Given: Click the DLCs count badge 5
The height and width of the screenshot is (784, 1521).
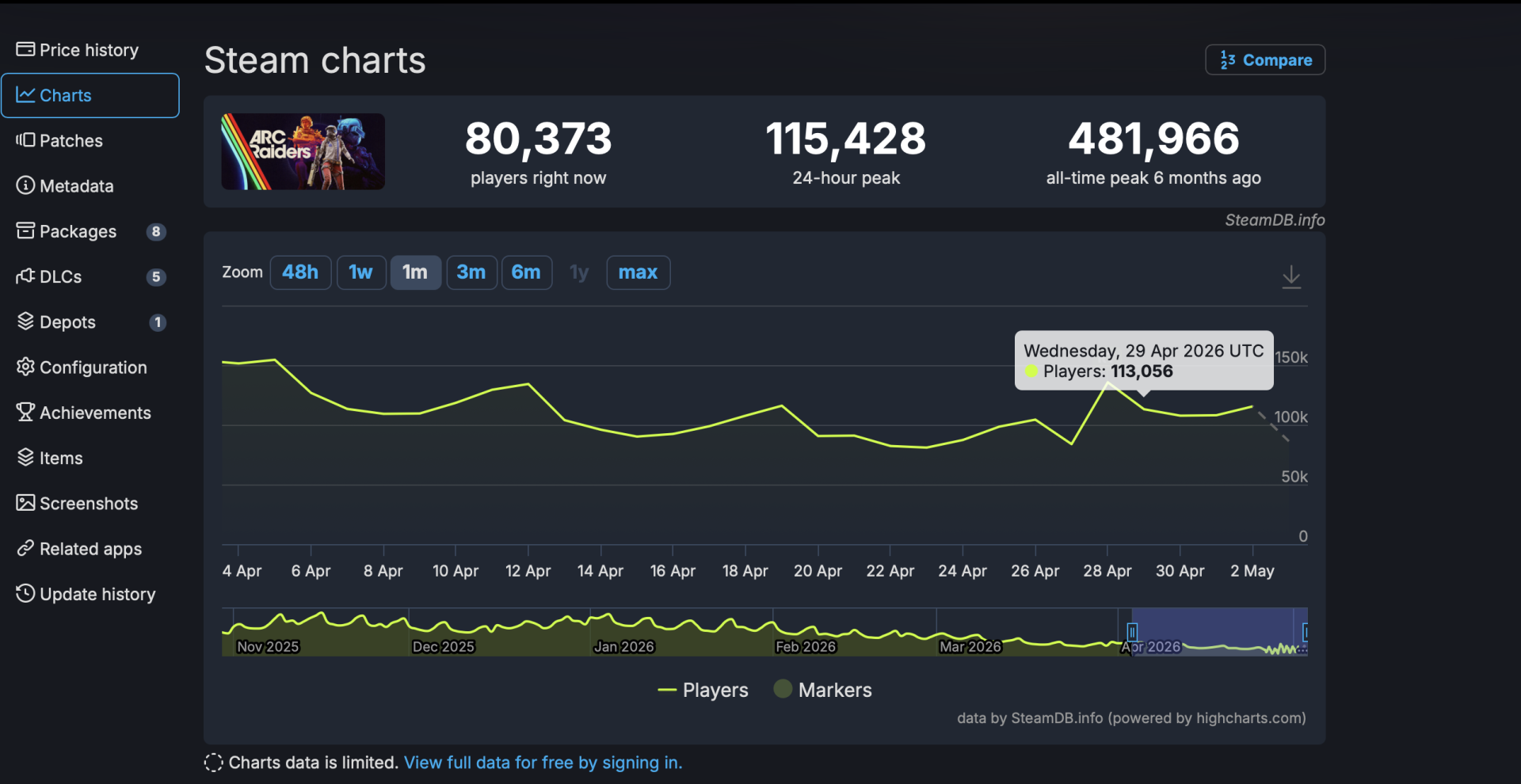Looking at the screenshot, I should coord(156,276).
